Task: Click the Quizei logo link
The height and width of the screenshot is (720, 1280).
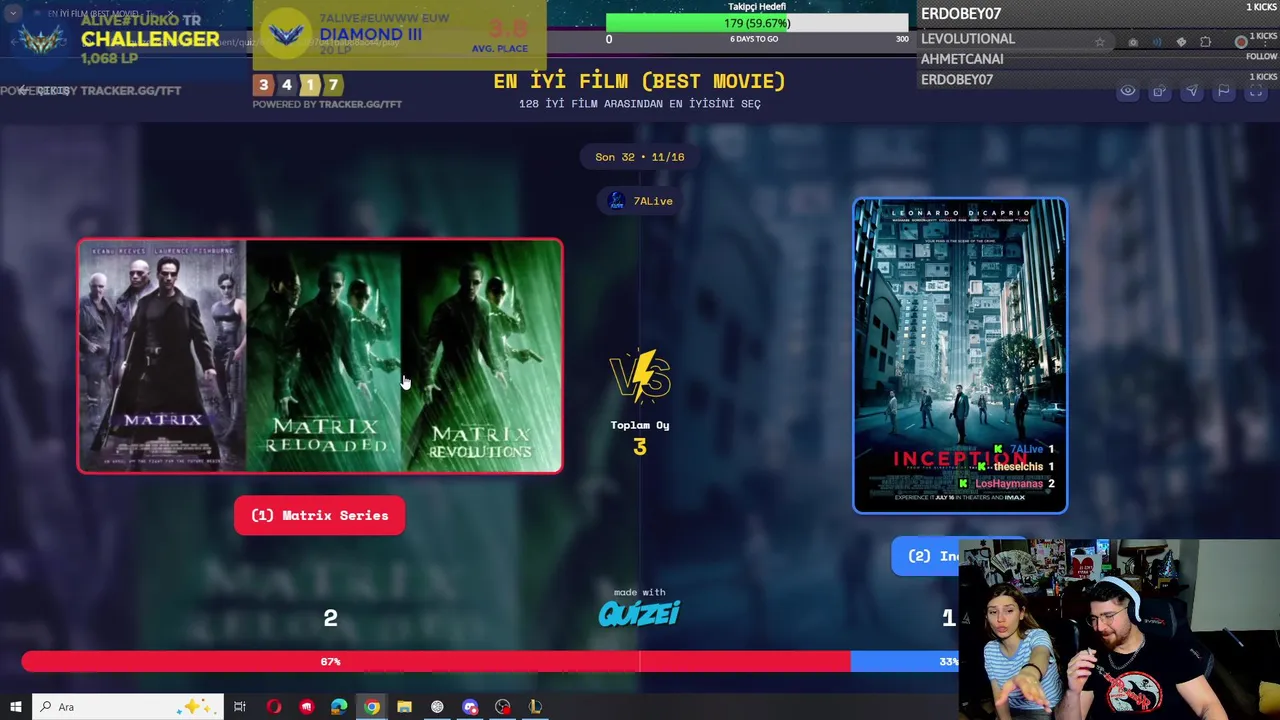Action: point(639,613)
